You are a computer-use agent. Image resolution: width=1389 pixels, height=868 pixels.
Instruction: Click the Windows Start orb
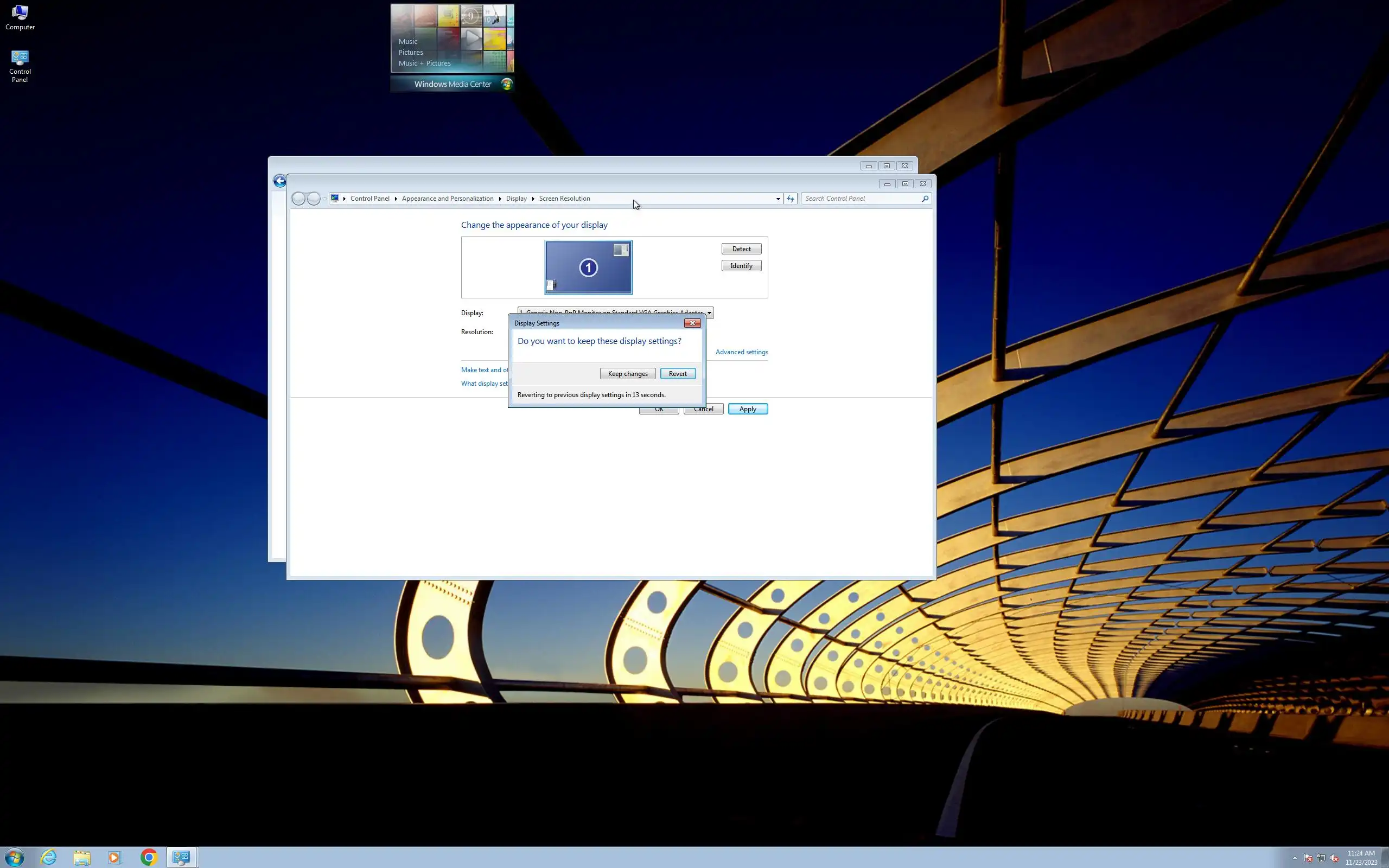point(14,857)
